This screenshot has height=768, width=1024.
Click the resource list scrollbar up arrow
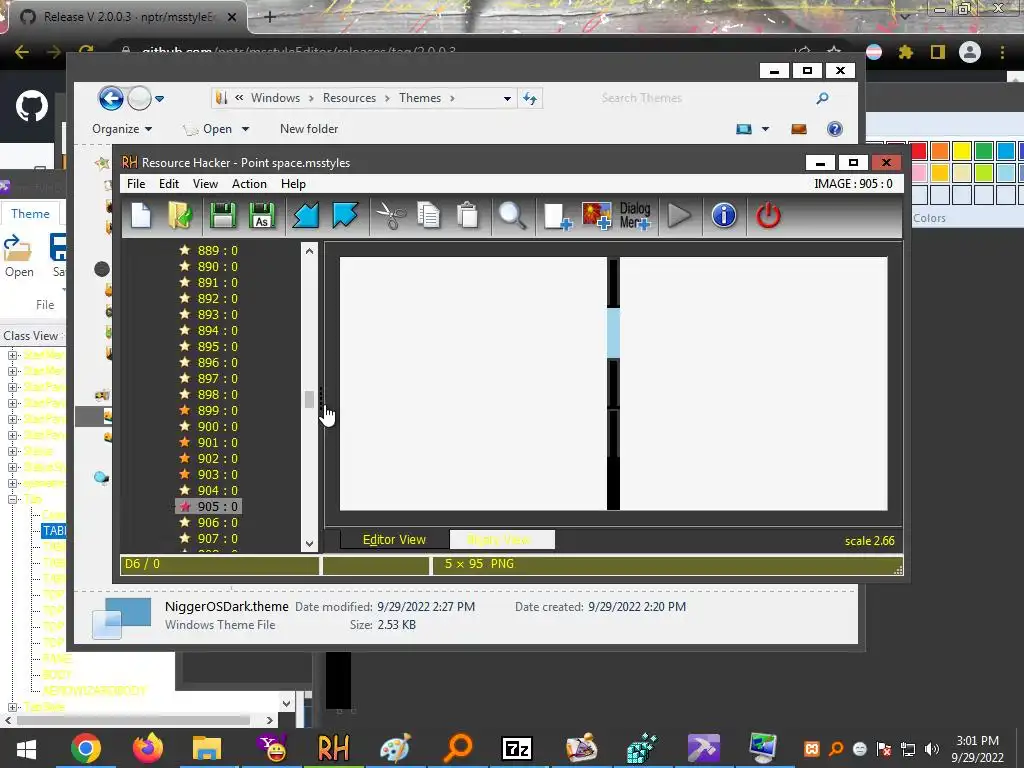pos(310,251)
